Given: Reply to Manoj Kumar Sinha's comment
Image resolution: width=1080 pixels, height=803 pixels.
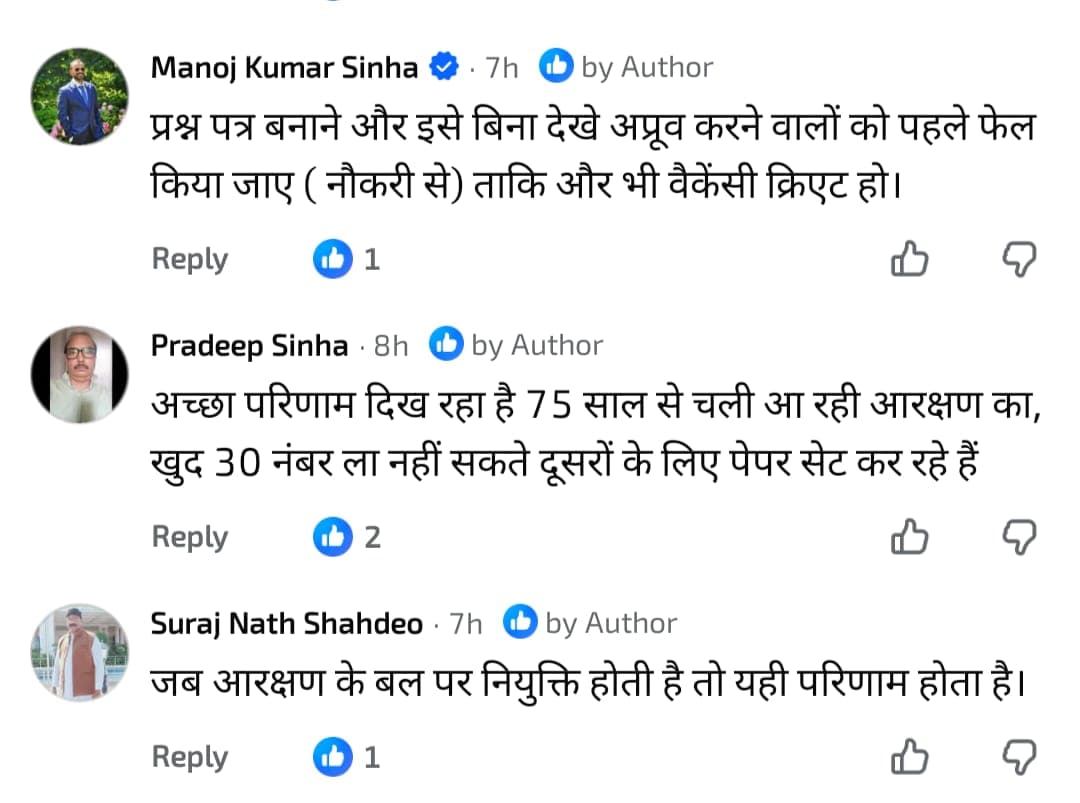Looking at the screenshot, I should click(190, 260).
